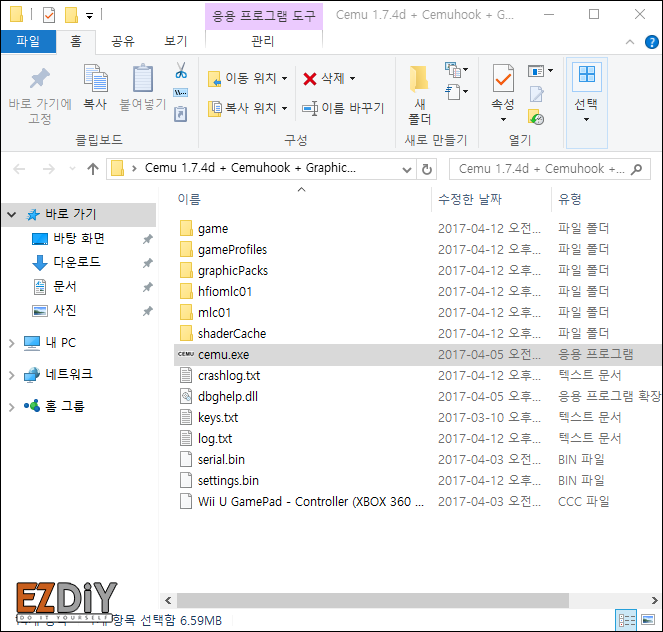The height and width of the screenshot is (632, 663).
Task: Click the Open icon in Open group
Action: (x=536, y=71)
